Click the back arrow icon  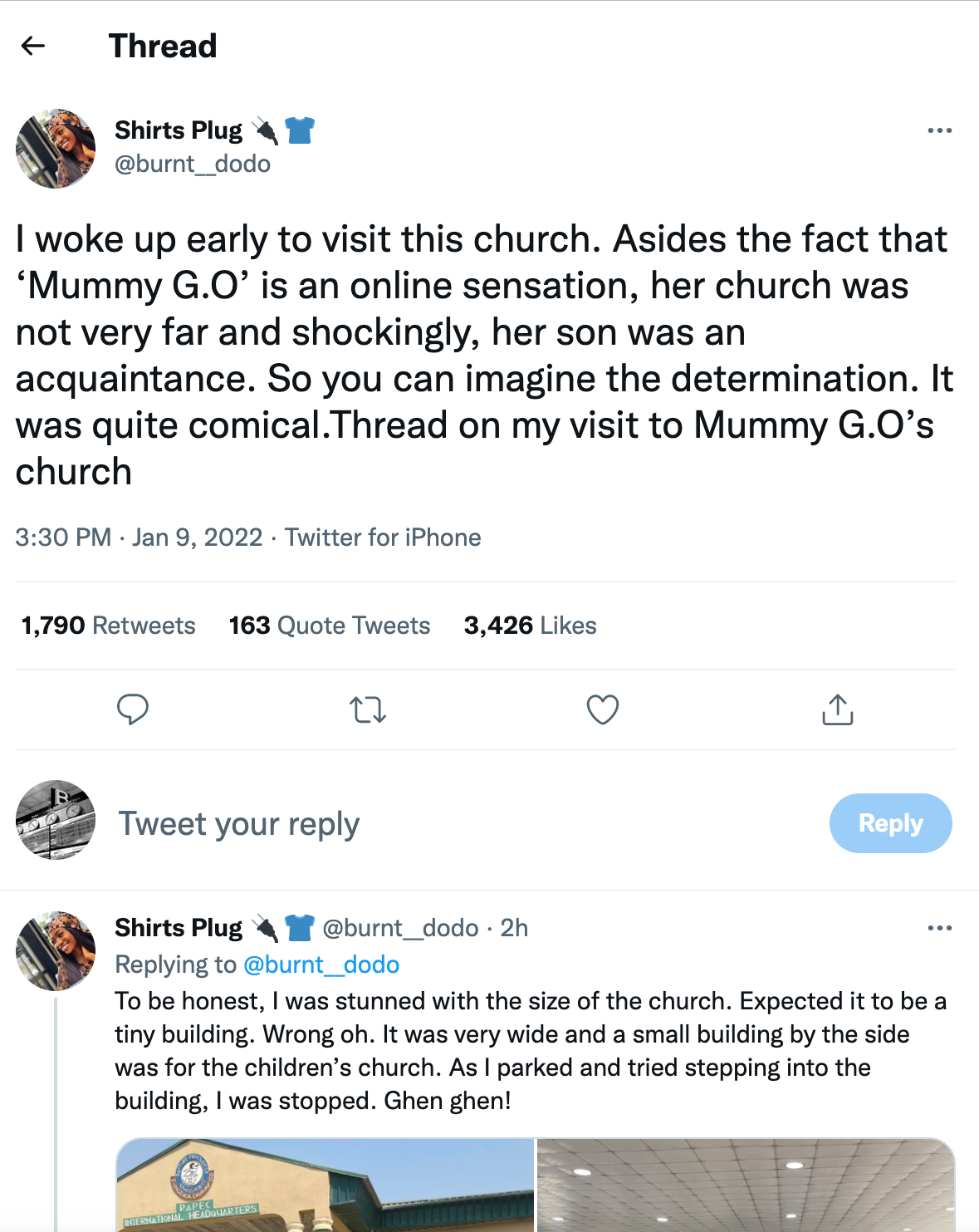33,46
